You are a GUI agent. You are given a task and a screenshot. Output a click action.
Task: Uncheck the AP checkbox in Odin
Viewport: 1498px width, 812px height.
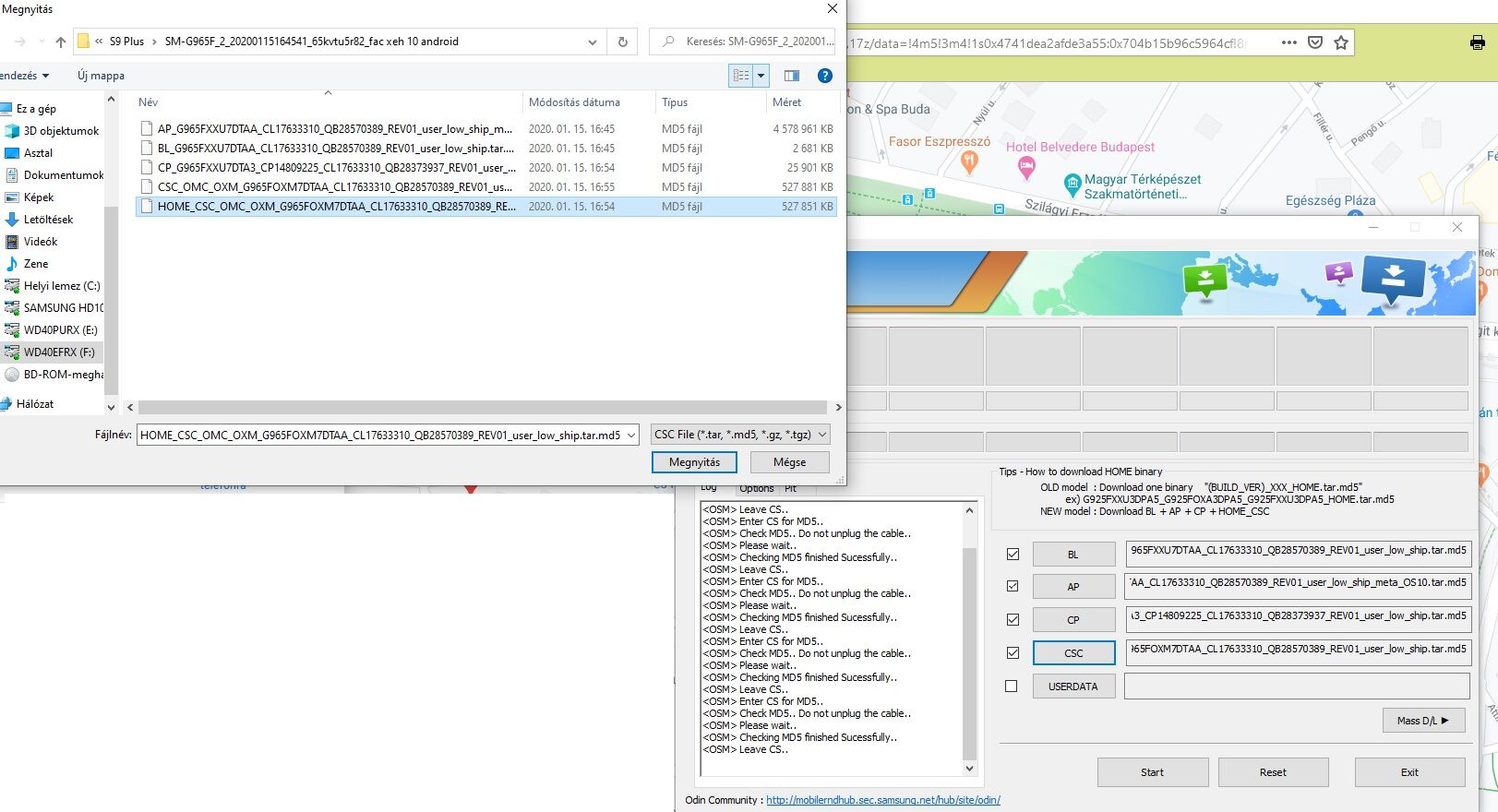(1013, 587)
